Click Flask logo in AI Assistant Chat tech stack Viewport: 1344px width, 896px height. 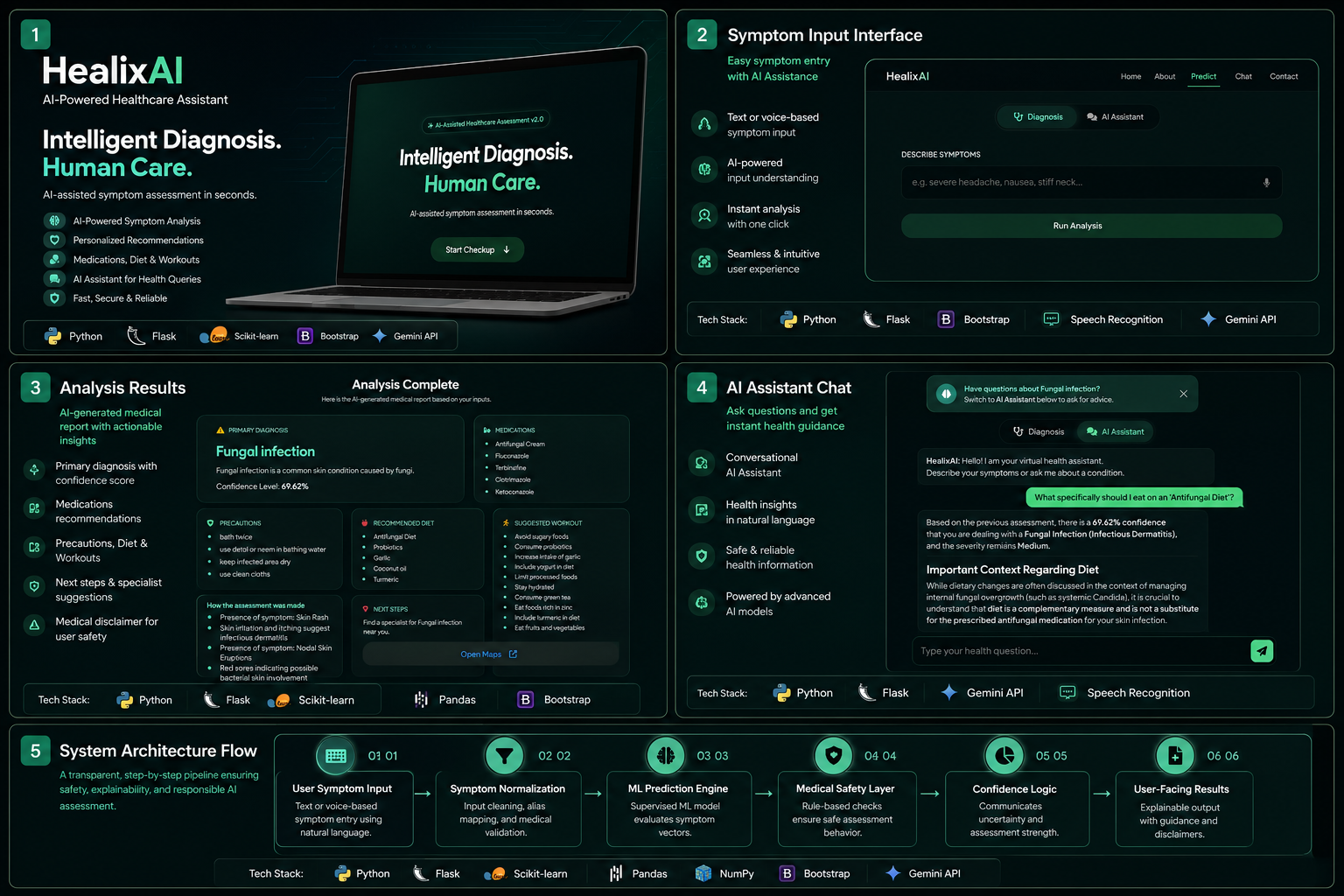click(x=866, y=692)
